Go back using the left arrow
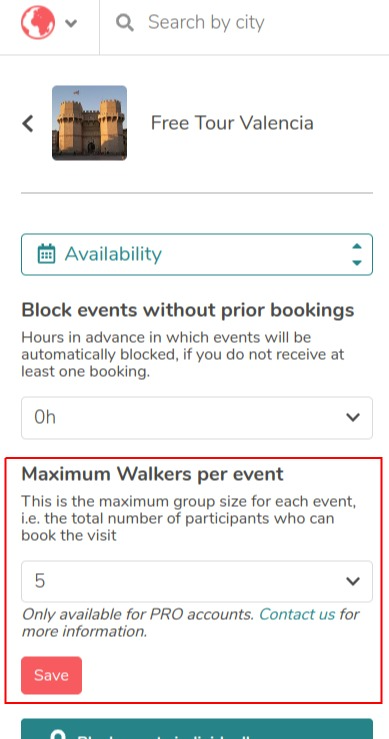The width and height of the screenshot is (389, 739). pos(28,123)
